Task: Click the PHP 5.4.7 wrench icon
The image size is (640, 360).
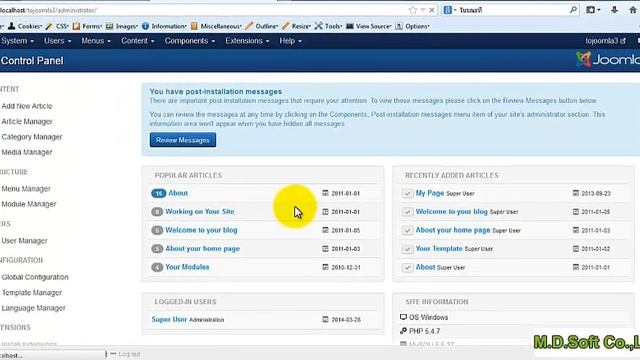Action: click(403, 331)
